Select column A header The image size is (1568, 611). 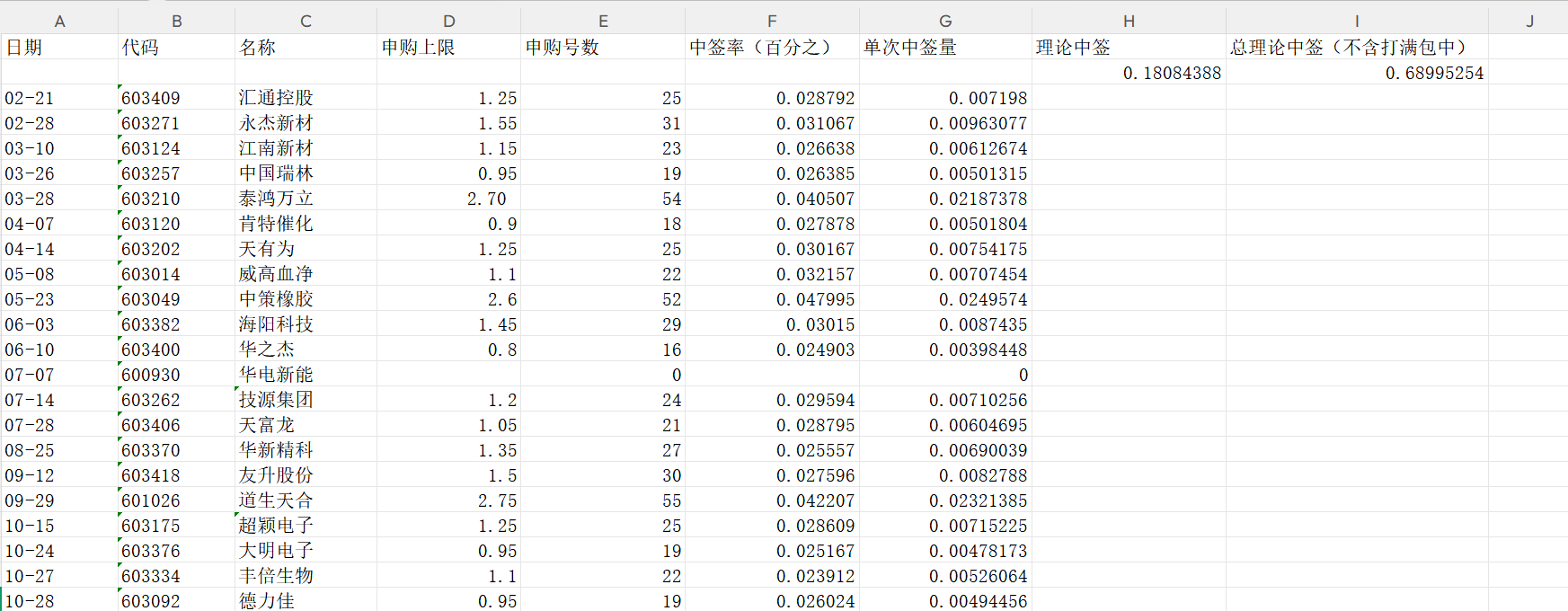coord(59,21)
